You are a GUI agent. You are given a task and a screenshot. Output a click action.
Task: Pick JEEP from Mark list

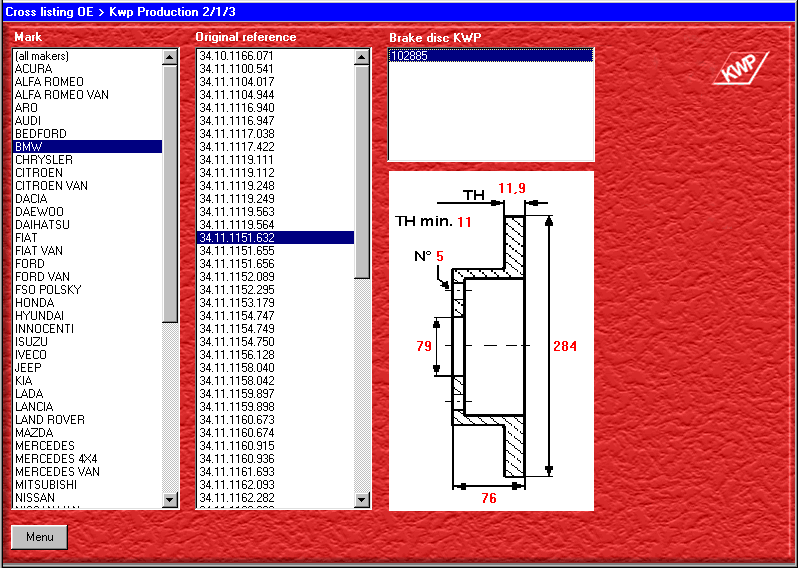[87, 367]
